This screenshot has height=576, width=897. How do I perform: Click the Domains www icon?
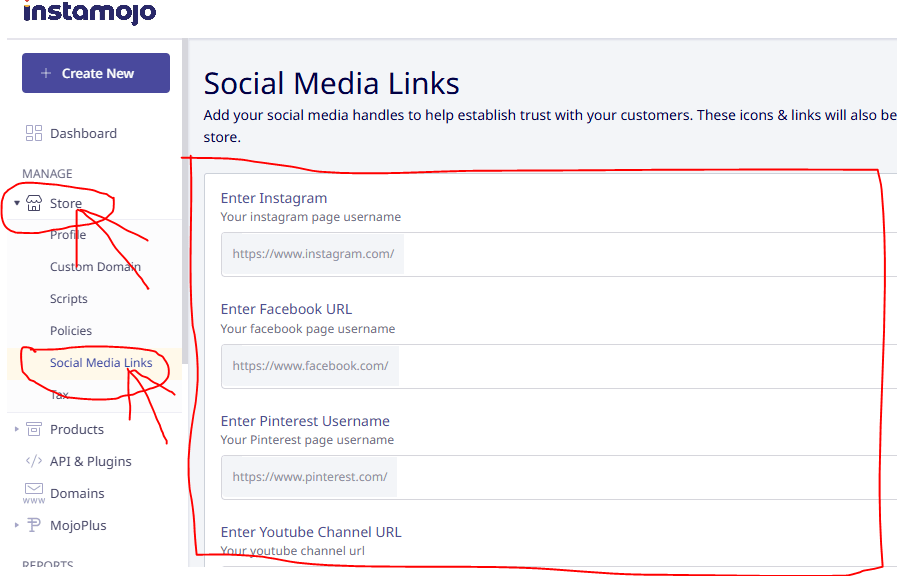pos(34,493)
